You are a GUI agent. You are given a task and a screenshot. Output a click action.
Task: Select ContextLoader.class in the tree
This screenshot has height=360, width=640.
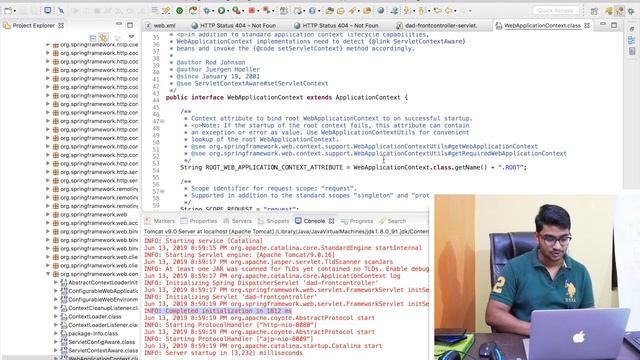pyautogui.click(x=95, y=316)
